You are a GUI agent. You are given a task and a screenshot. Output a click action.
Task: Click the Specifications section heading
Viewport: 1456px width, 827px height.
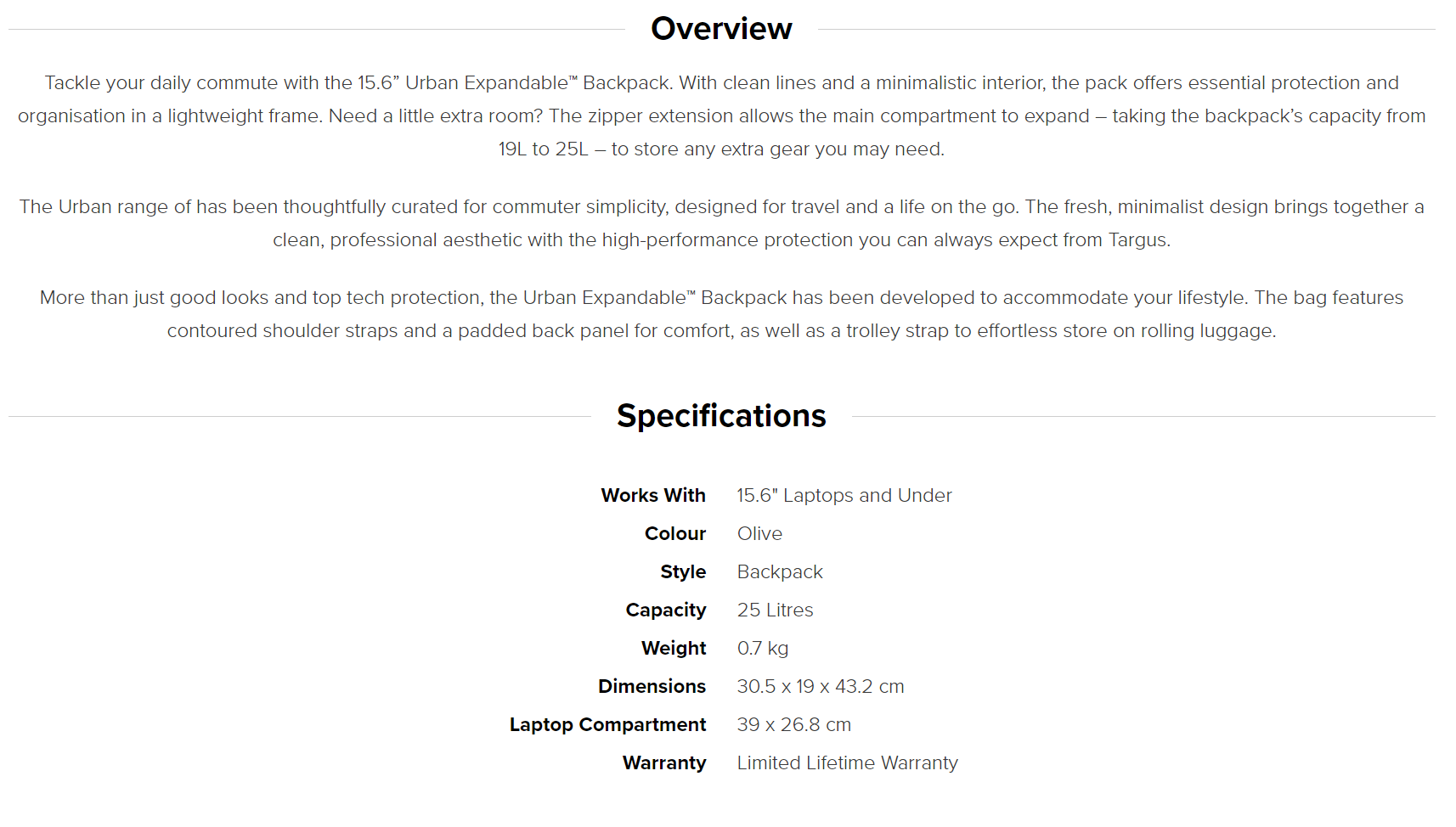pyautogui.click(x=721, y=416)
